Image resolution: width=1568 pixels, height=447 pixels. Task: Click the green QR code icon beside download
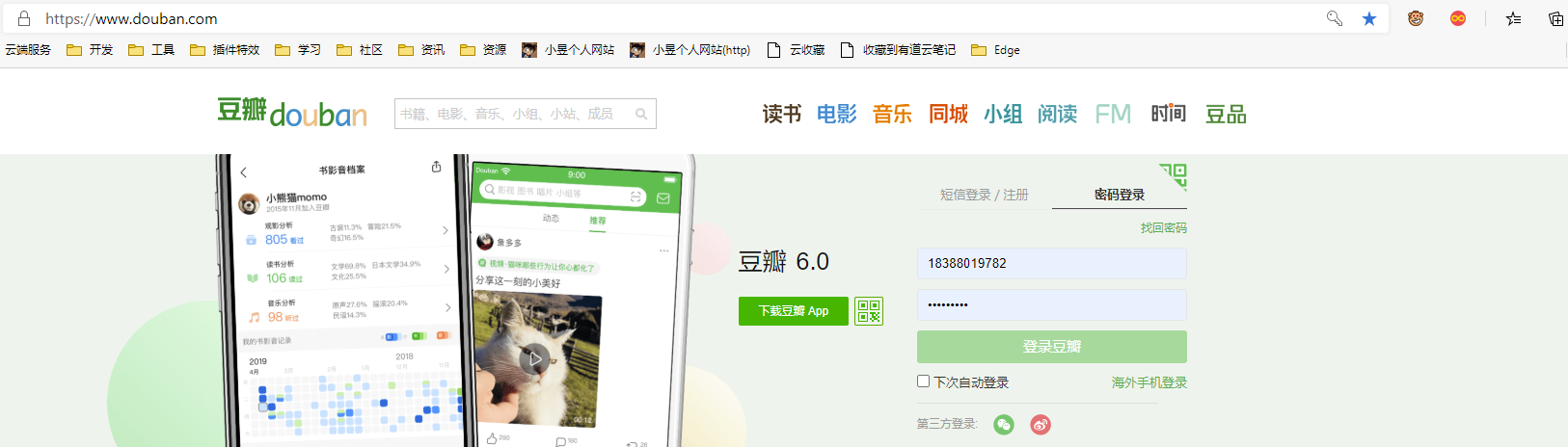tap(869, 311)
